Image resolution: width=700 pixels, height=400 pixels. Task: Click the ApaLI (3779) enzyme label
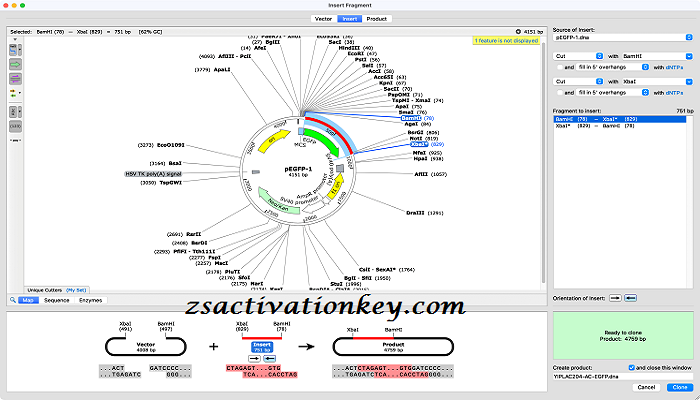click(212, 70)
